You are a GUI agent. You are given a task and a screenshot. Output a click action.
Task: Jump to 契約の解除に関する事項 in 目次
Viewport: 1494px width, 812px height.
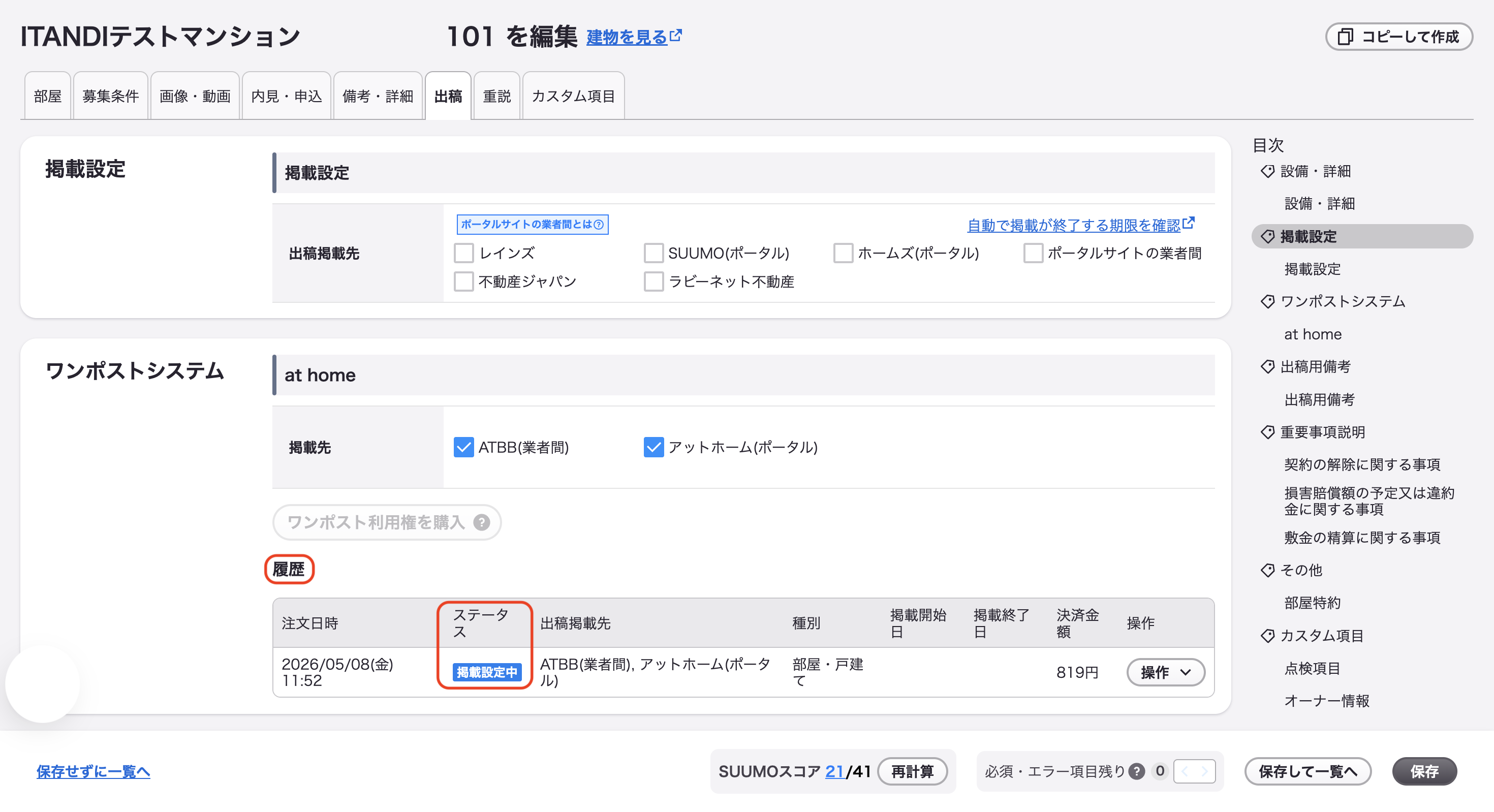(x=1362, y=464)
